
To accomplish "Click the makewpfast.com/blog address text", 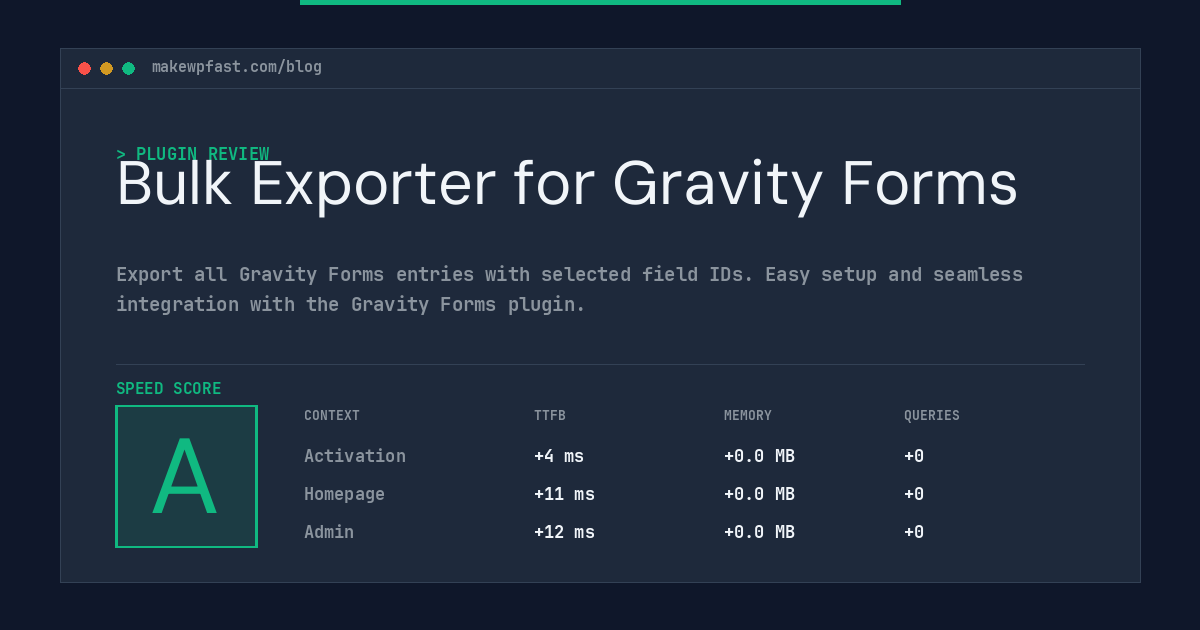I will click(x=237, y=67).
